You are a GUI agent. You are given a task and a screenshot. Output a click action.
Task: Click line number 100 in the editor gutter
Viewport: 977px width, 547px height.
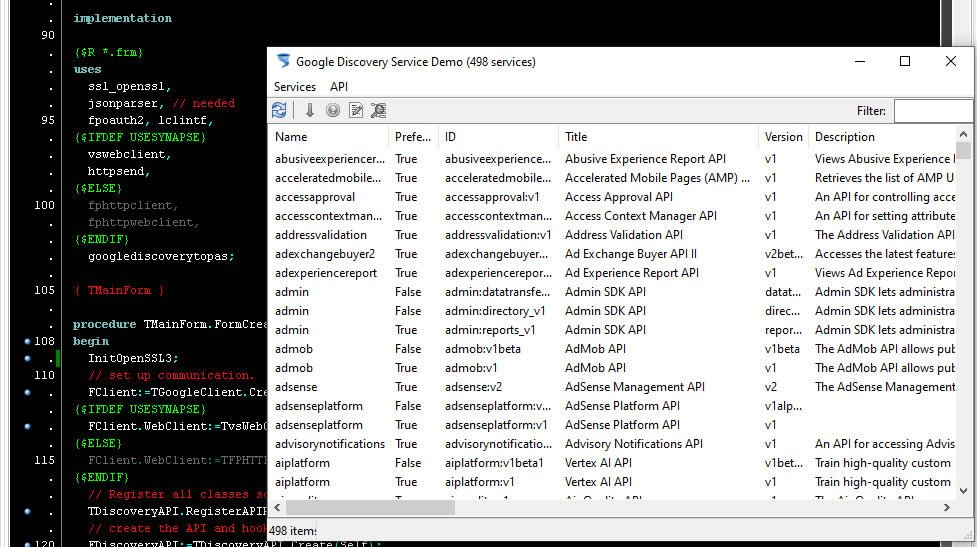pyautogui.click(x=44, y=205)
